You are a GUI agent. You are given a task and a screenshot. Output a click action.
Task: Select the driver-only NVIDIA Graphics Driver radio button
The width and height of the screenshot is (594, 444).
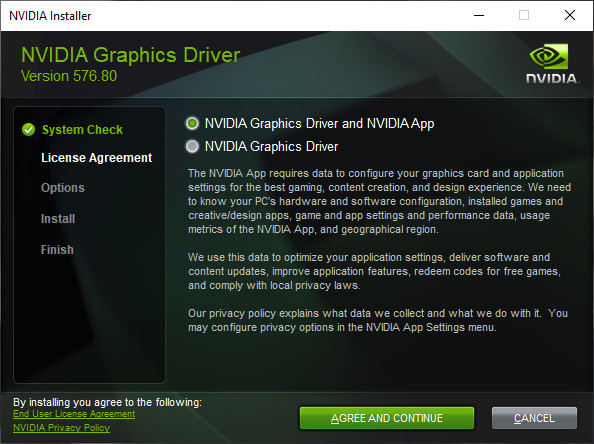pos(192,146)
